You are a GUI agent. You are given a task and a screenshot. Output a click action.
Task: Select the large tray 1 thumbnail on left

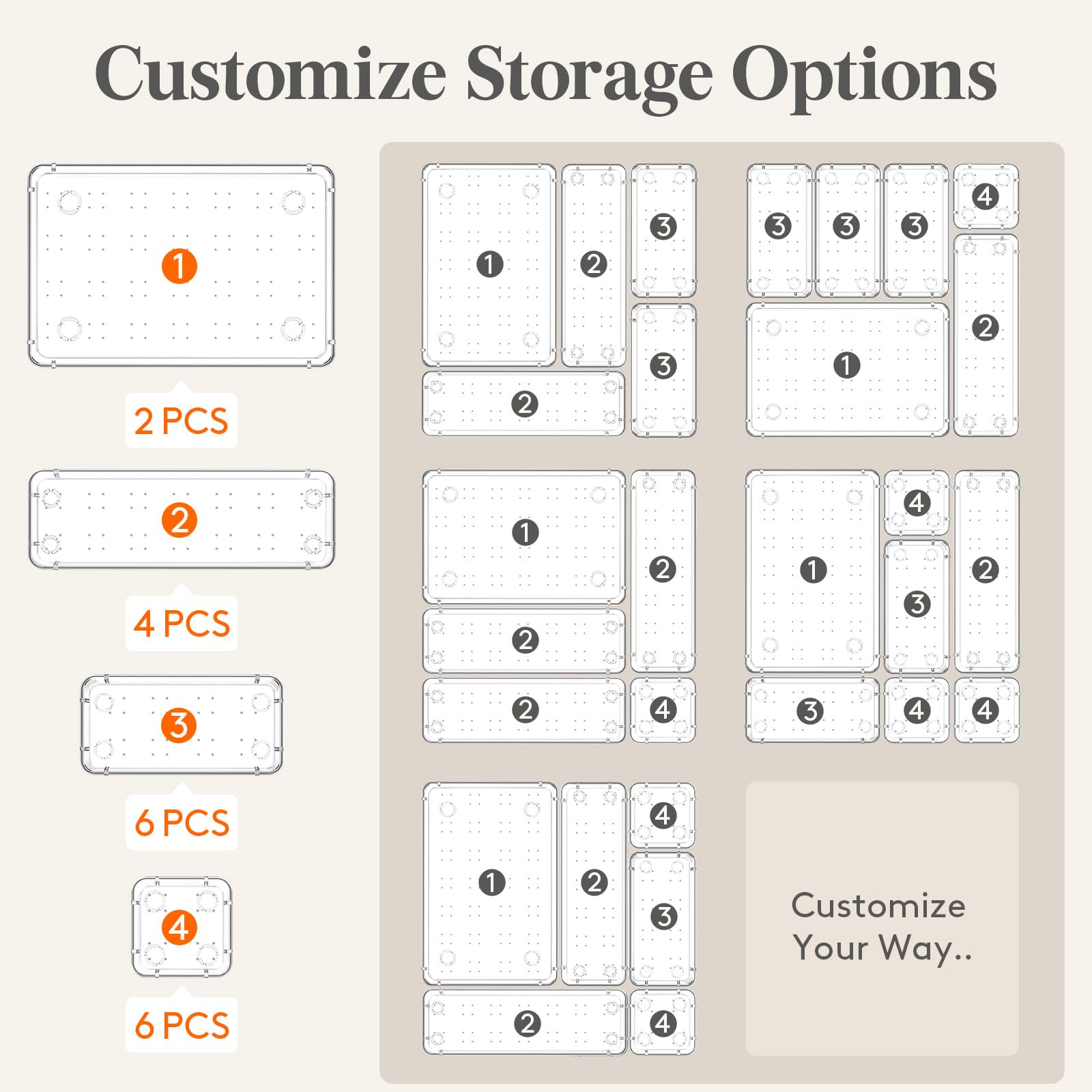pyautogui.click(x=182, y=265)
